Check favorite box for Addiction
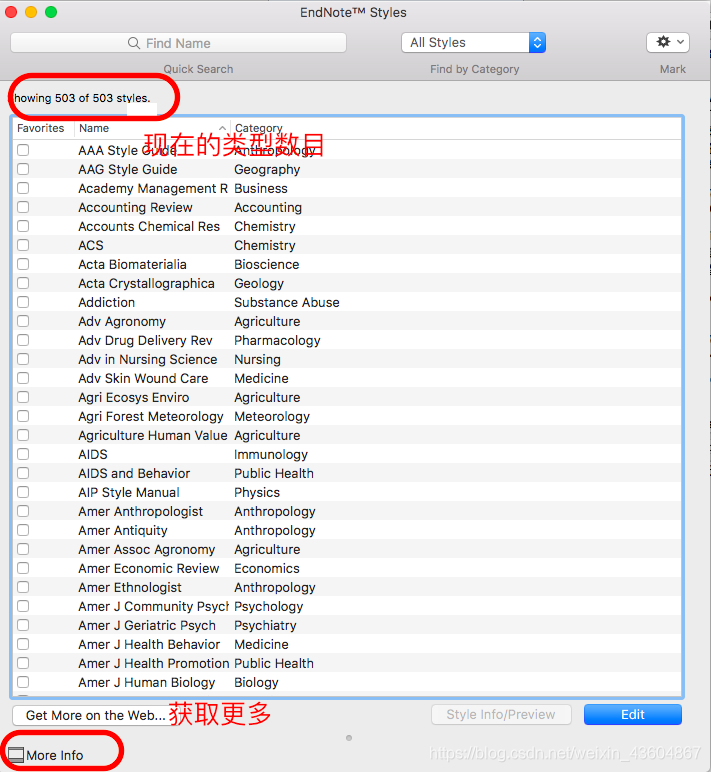The image size is (711, 772). click(23, 302)
